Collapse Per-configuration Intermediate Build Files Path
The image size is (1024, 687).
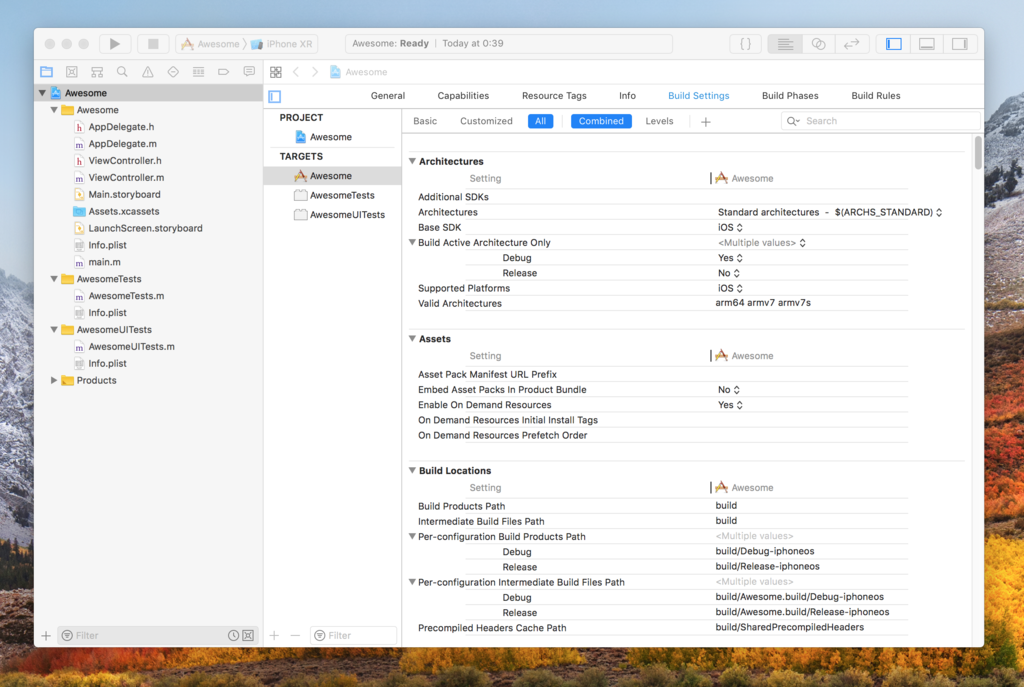412,582
